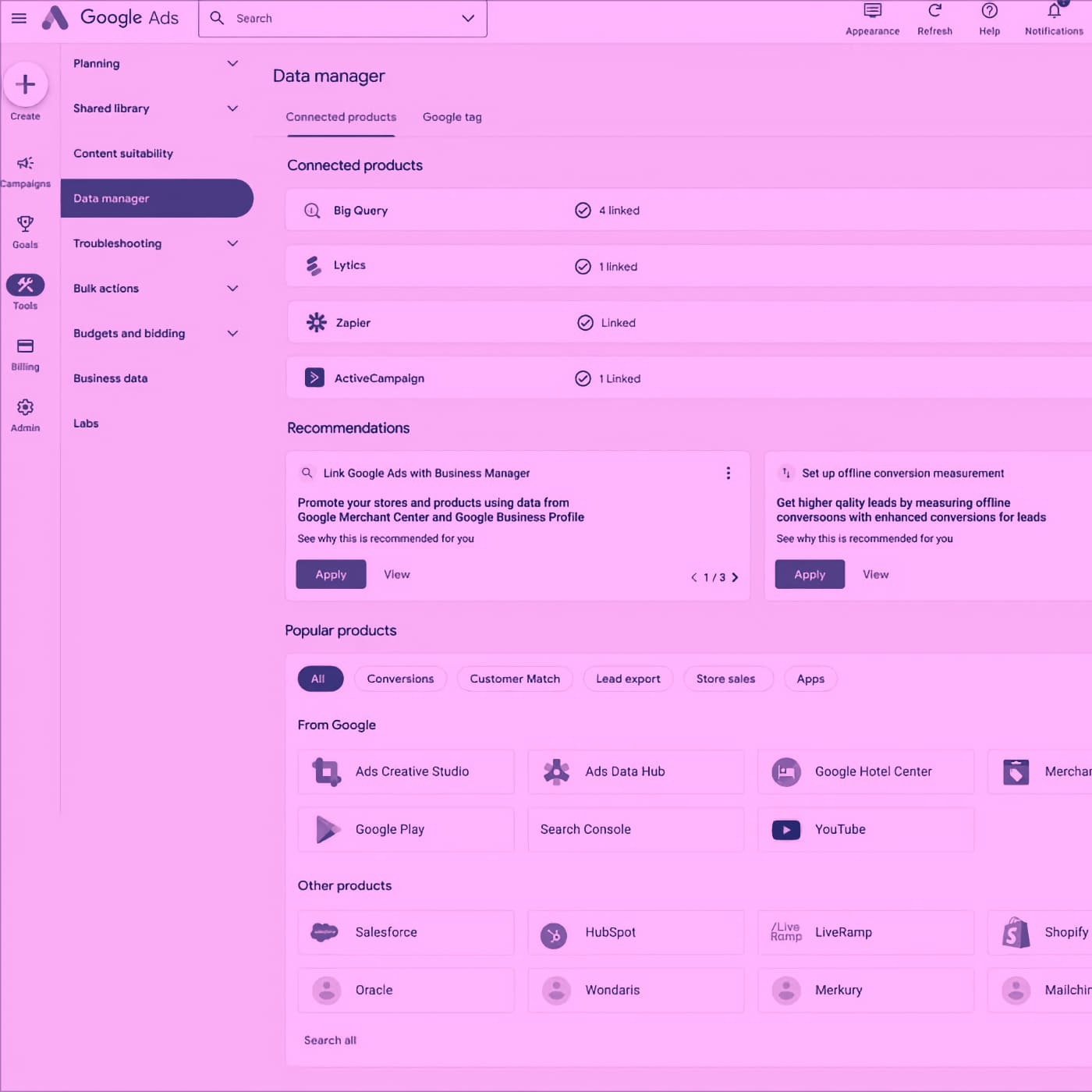This screenshot has width=1092, height=1092.
Task: Click inside the Search input field
Action: 343,18
